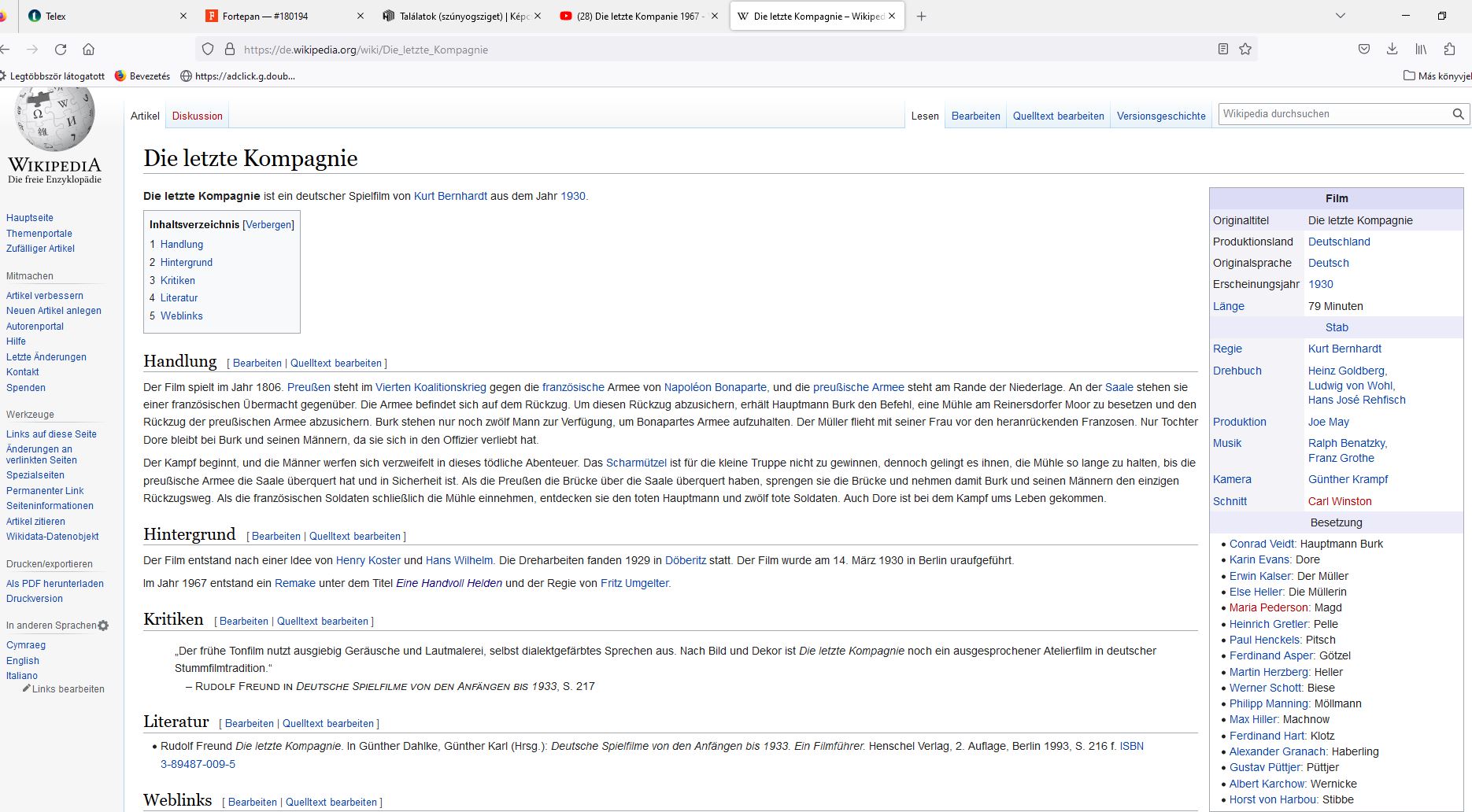Expand the list all tabs dropdown arrow
The image size is (1472, 812).
pyautogui.click(x=1341, y=17)
